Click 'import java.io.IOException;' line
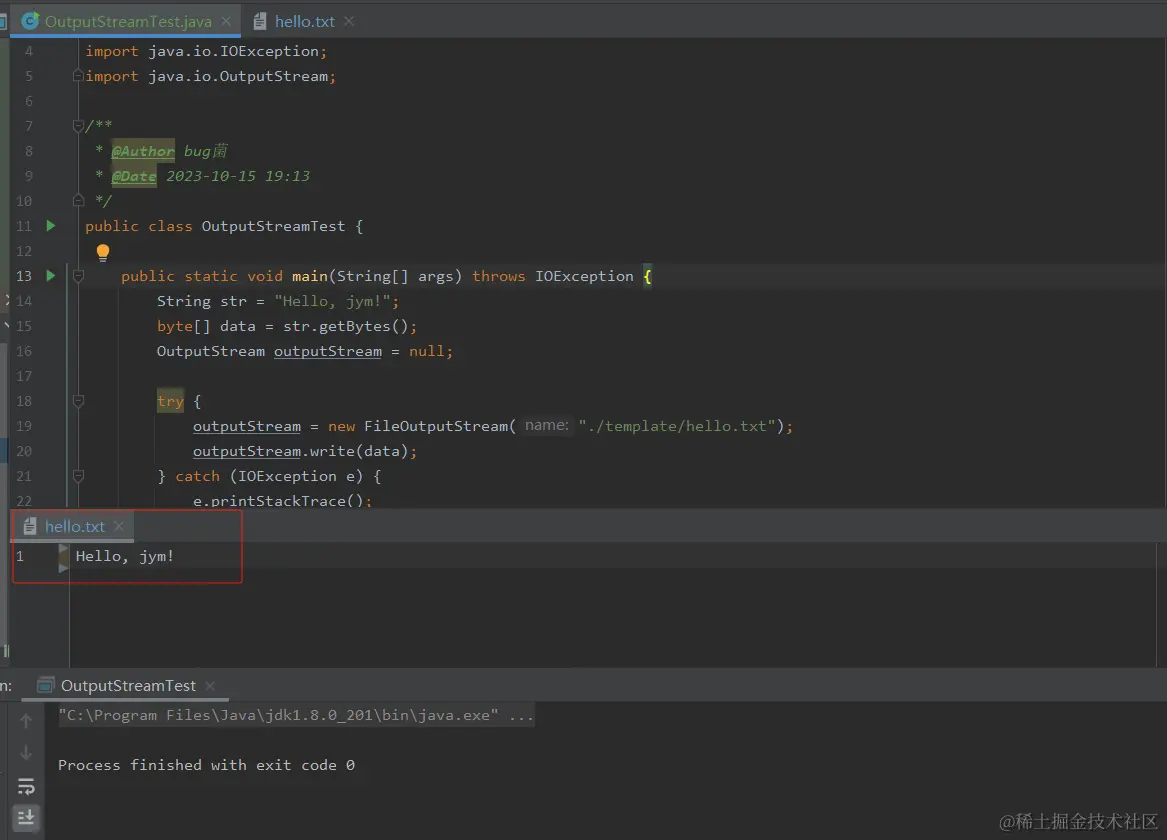This screenshot has width=1167, height=840. click(206, 51)
